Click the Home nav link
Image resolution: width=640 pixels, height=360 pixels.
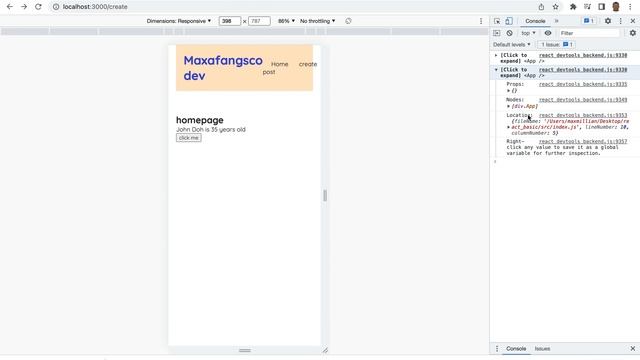pos(280,64)
